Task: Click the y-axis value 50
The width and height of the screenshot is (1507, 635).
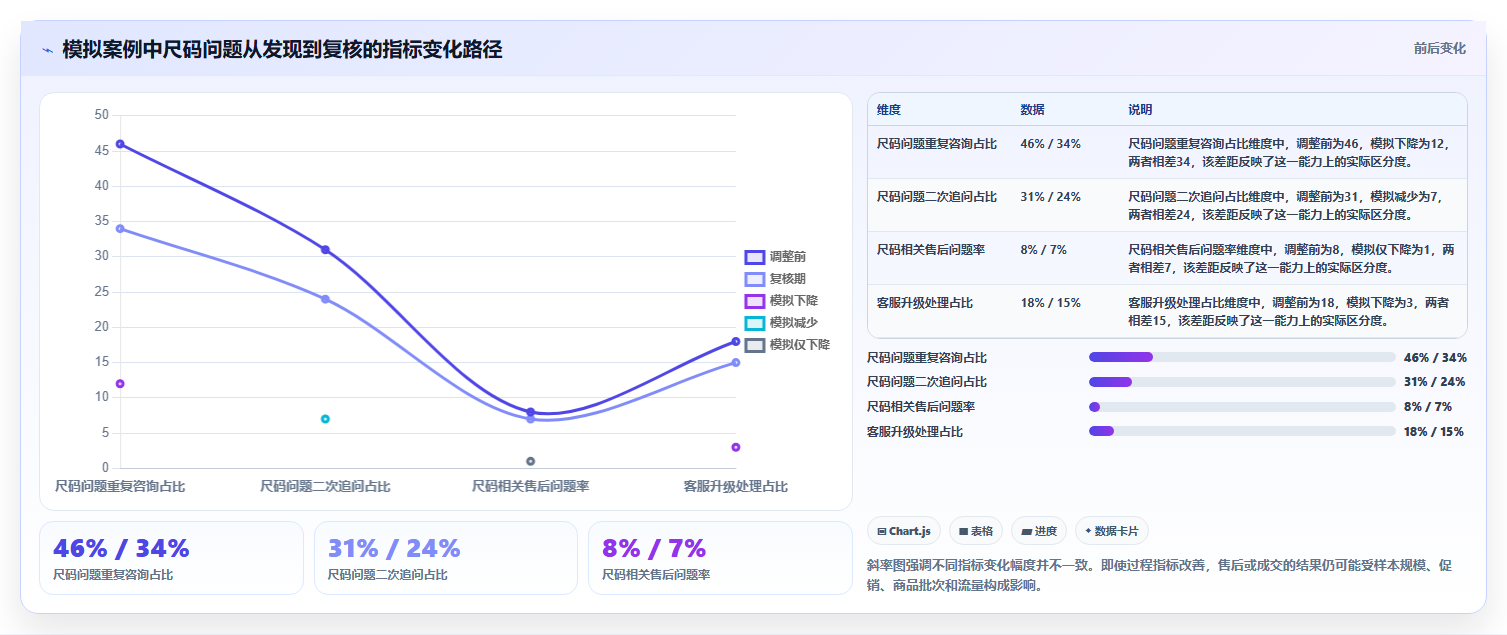Action: point(101,115)
